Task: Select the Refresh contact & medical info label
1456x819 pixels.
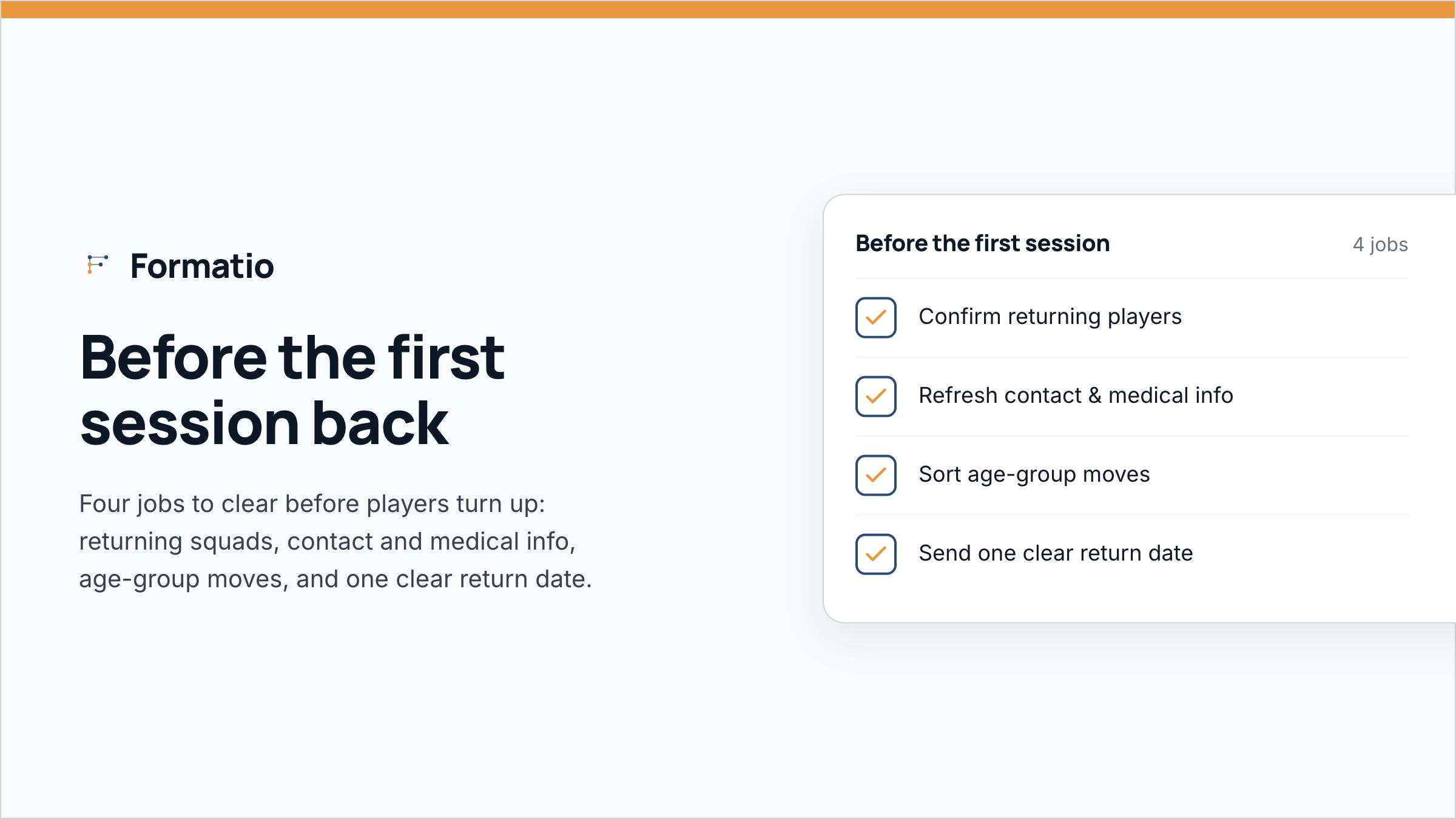Action: 1076,396
